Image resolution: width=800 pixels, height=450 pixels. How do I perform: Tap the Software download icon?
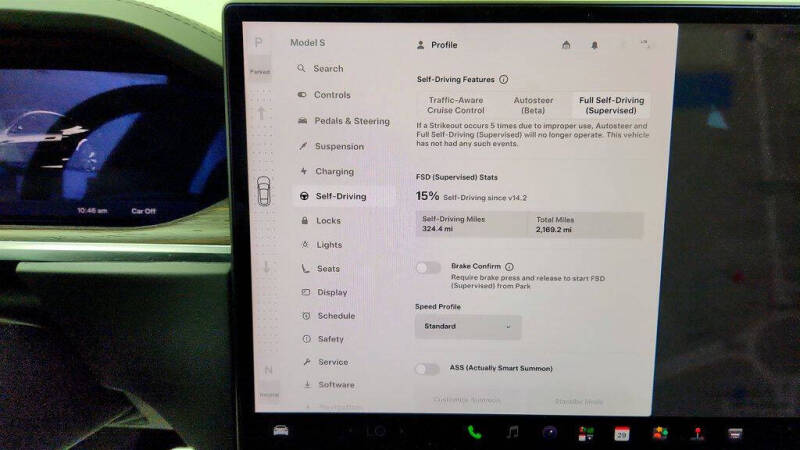pyautogui.click(x=307, y=385)
